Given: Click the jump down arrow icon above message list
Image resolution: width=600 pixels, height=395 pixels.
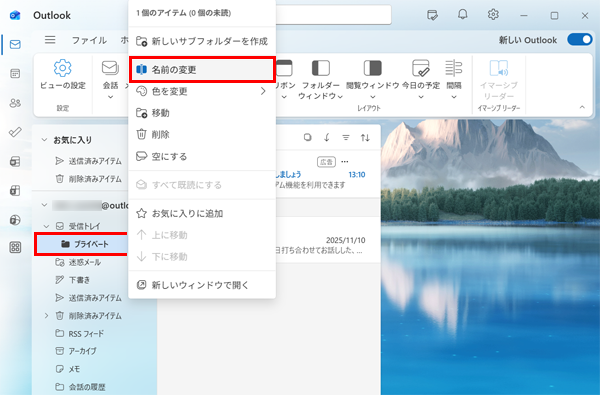Looking at the screenshot, I should (326, 137).
